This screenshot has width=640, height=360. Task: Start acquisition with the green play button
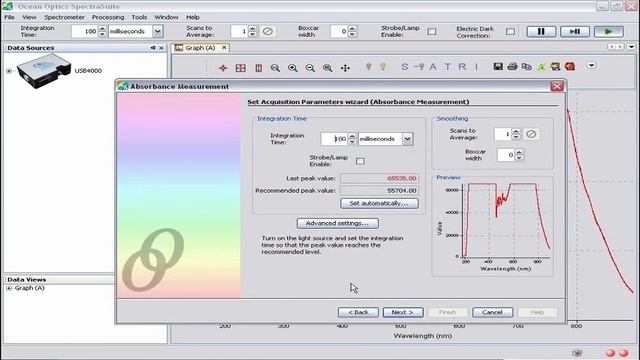tap(609, 31)
